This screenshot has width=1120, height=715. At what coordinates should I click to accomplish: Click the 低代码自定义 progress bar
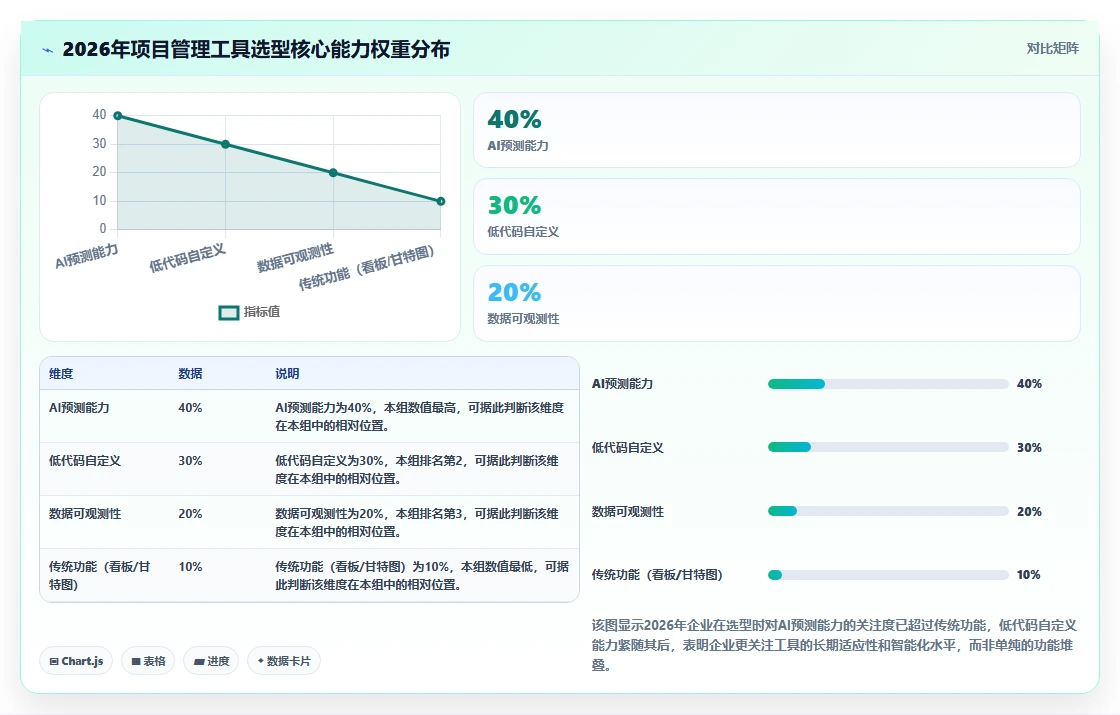[888, 447]
